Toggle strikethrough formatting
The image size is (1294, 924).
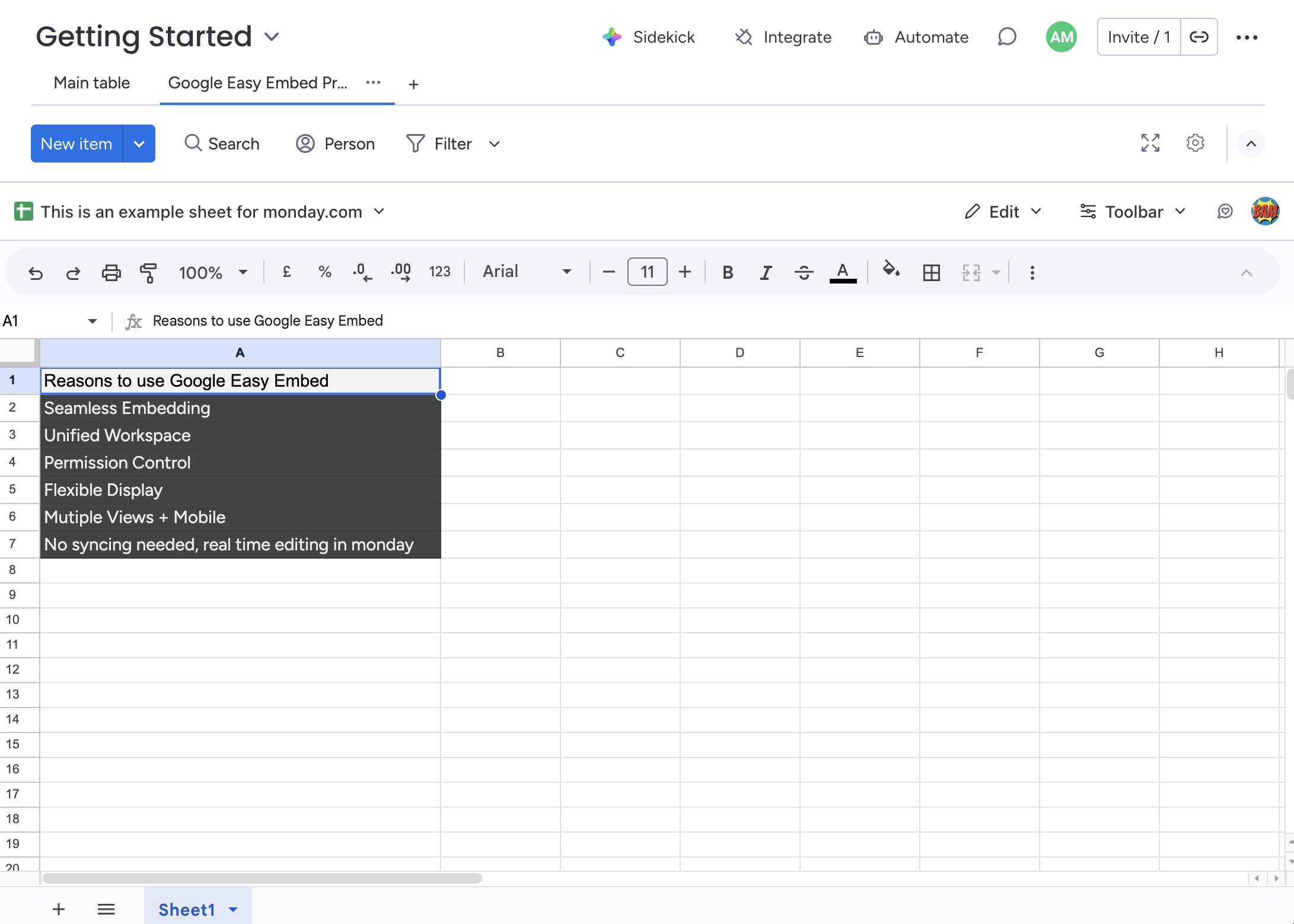(804, 273)
